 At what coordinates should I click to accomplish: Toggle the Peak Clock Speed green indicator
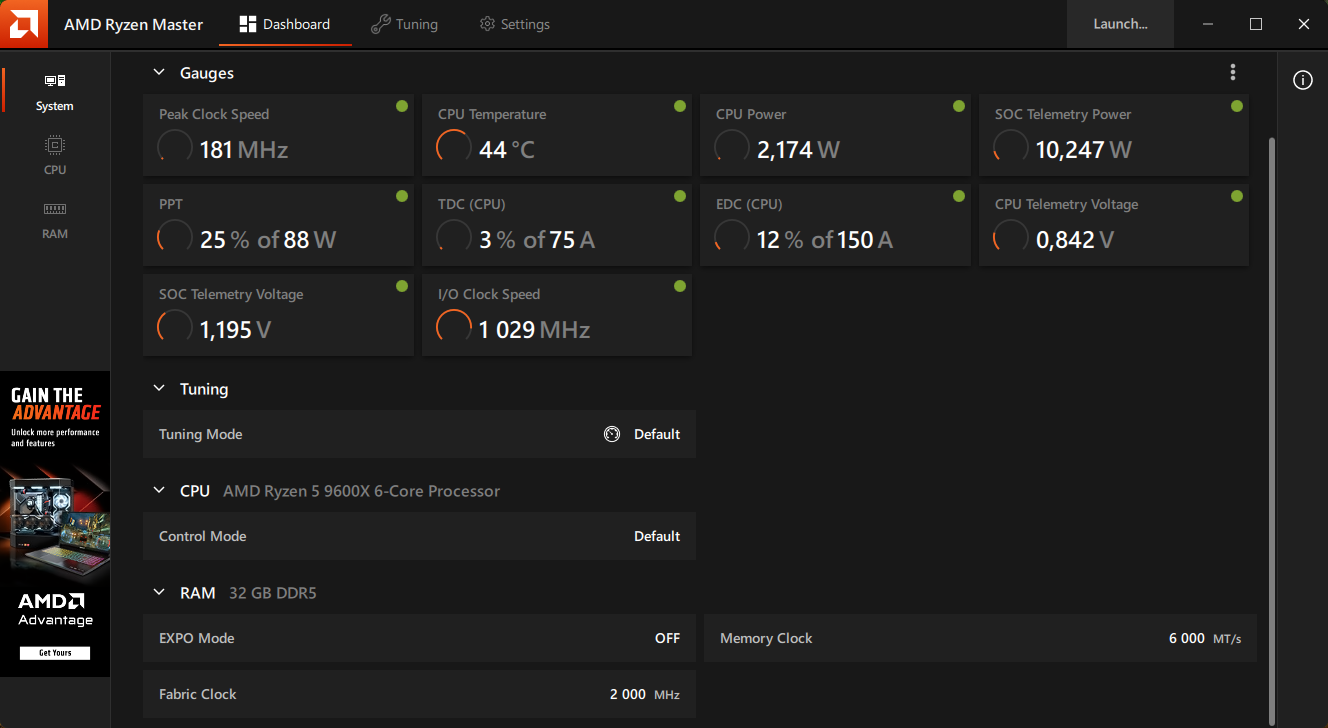[401, 106]
